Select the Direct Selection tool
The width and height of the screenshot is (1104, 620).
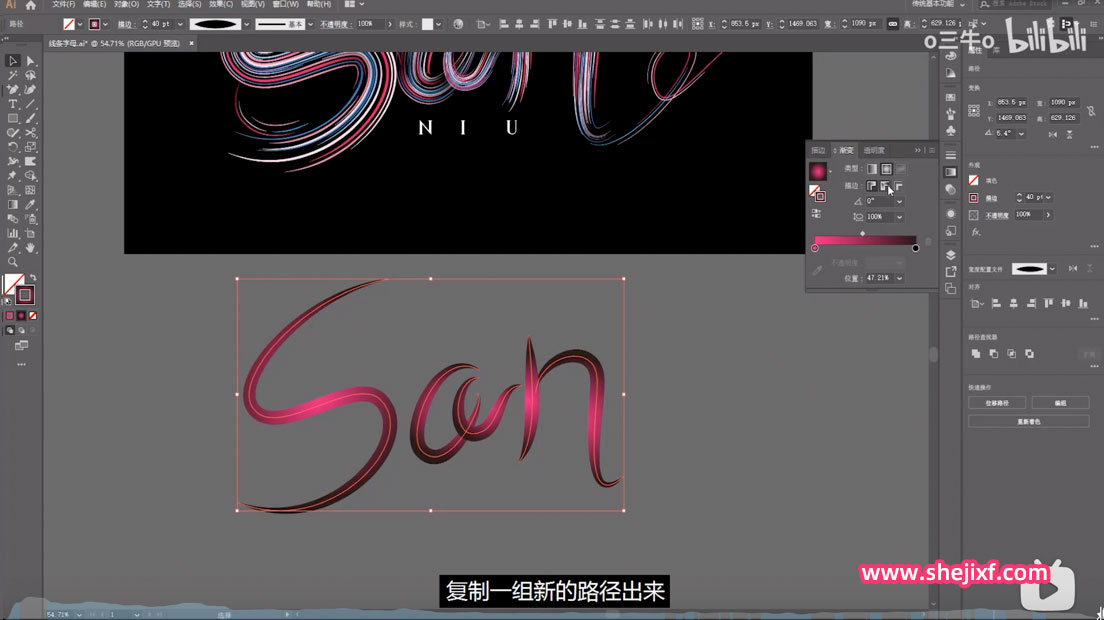coord(31,62)
